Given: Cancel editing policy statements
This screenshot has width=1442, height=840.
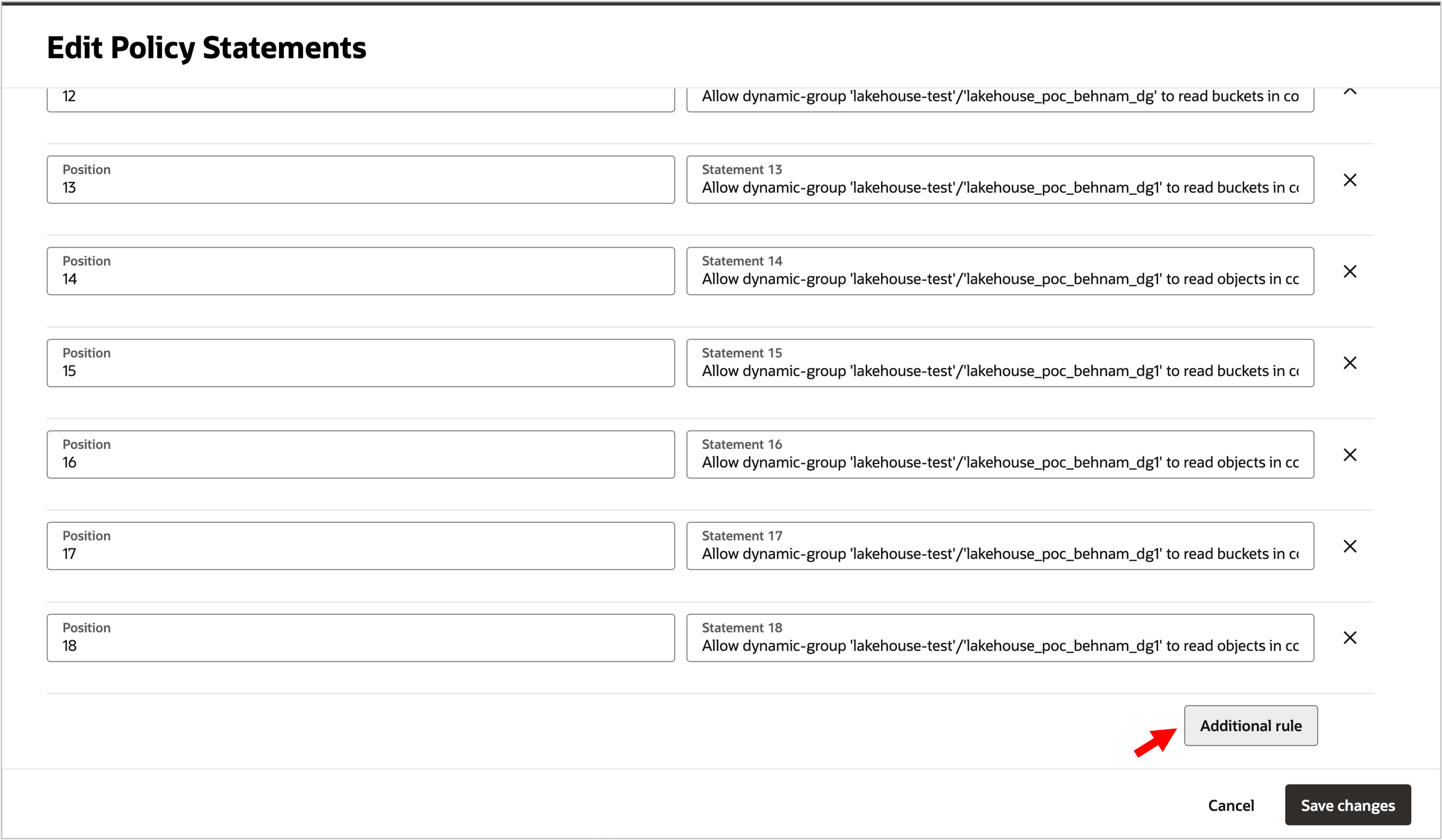Looking at the screenshot, I should (x=1230, y=805).
